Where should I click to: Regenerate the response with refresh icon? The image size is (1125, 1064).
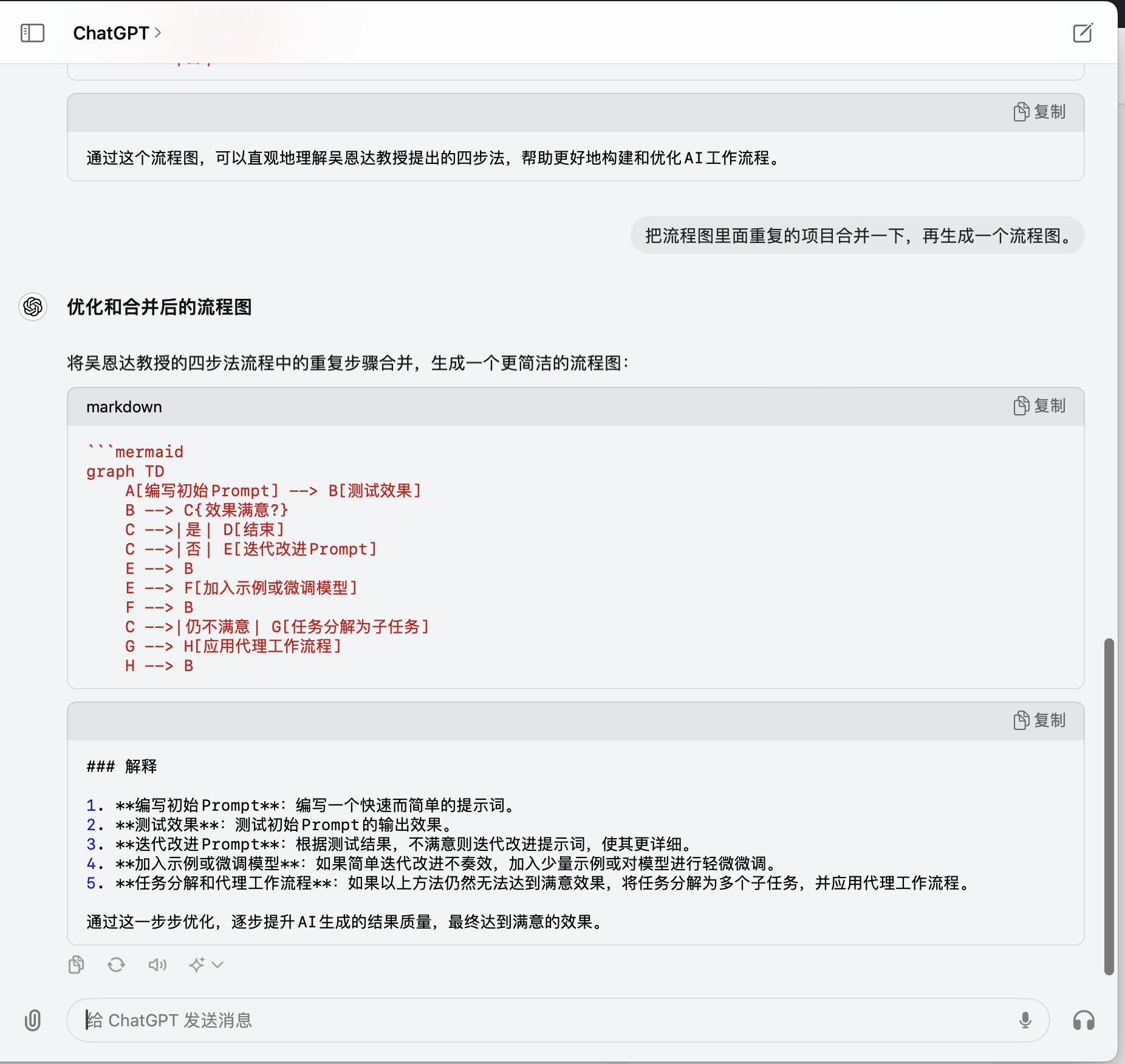coord(116,964)
